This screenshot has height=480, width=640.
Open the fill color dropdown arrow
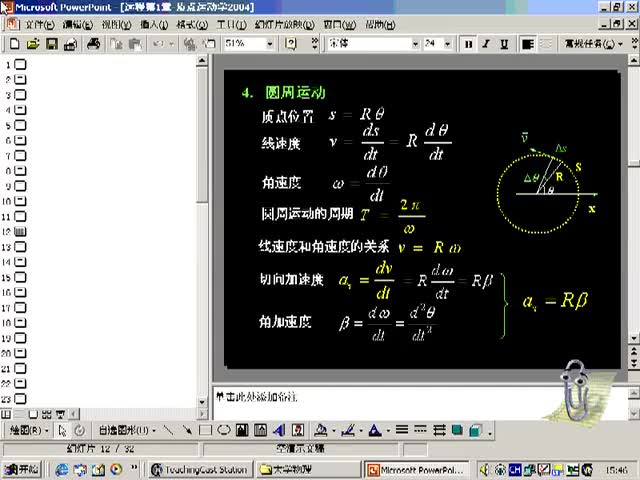tap(334, 431)
